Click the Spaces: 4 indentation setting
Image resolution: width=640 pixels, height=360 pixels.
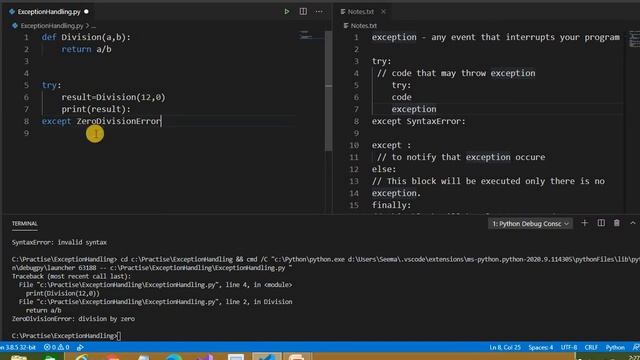coord(540,347)
